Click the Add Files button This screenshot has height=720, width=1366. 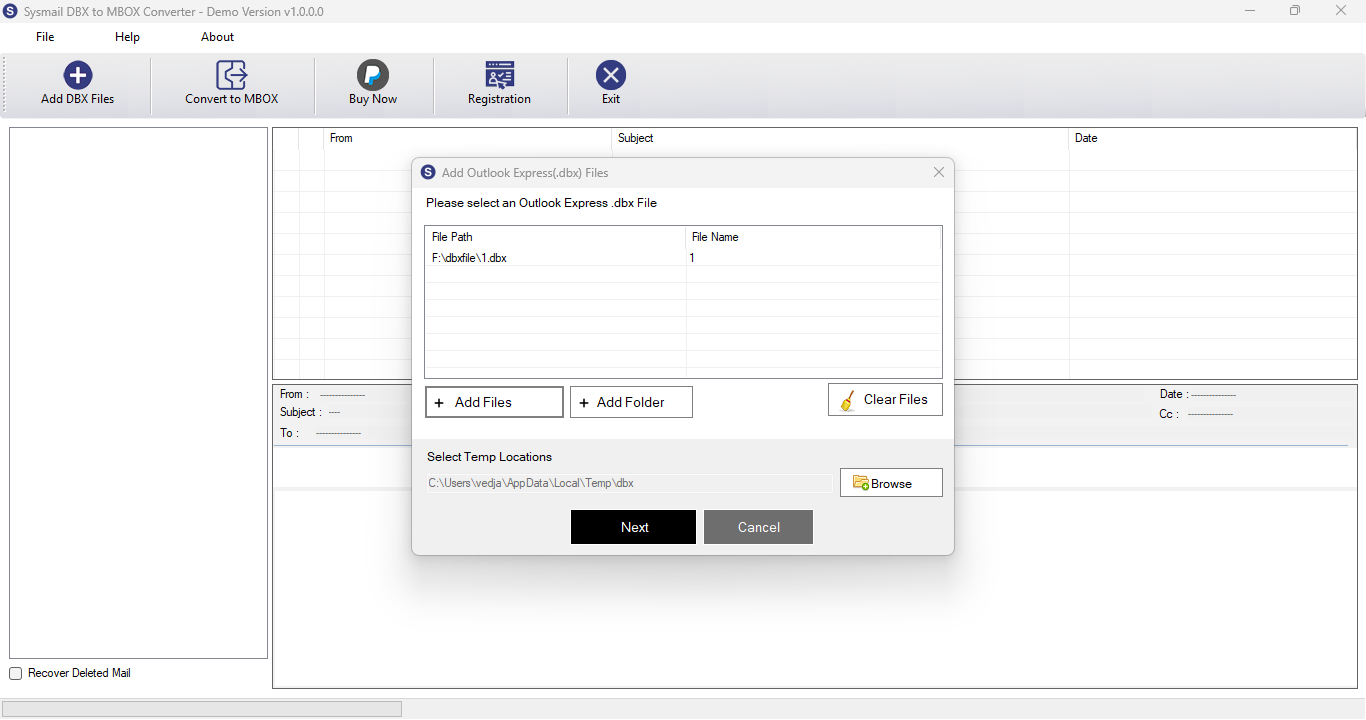pos(494,402)
